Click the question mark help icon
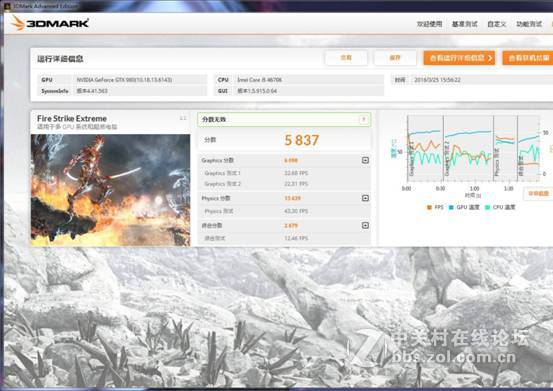The width and height of the screenshot is (553, 391). click(363, 120)
